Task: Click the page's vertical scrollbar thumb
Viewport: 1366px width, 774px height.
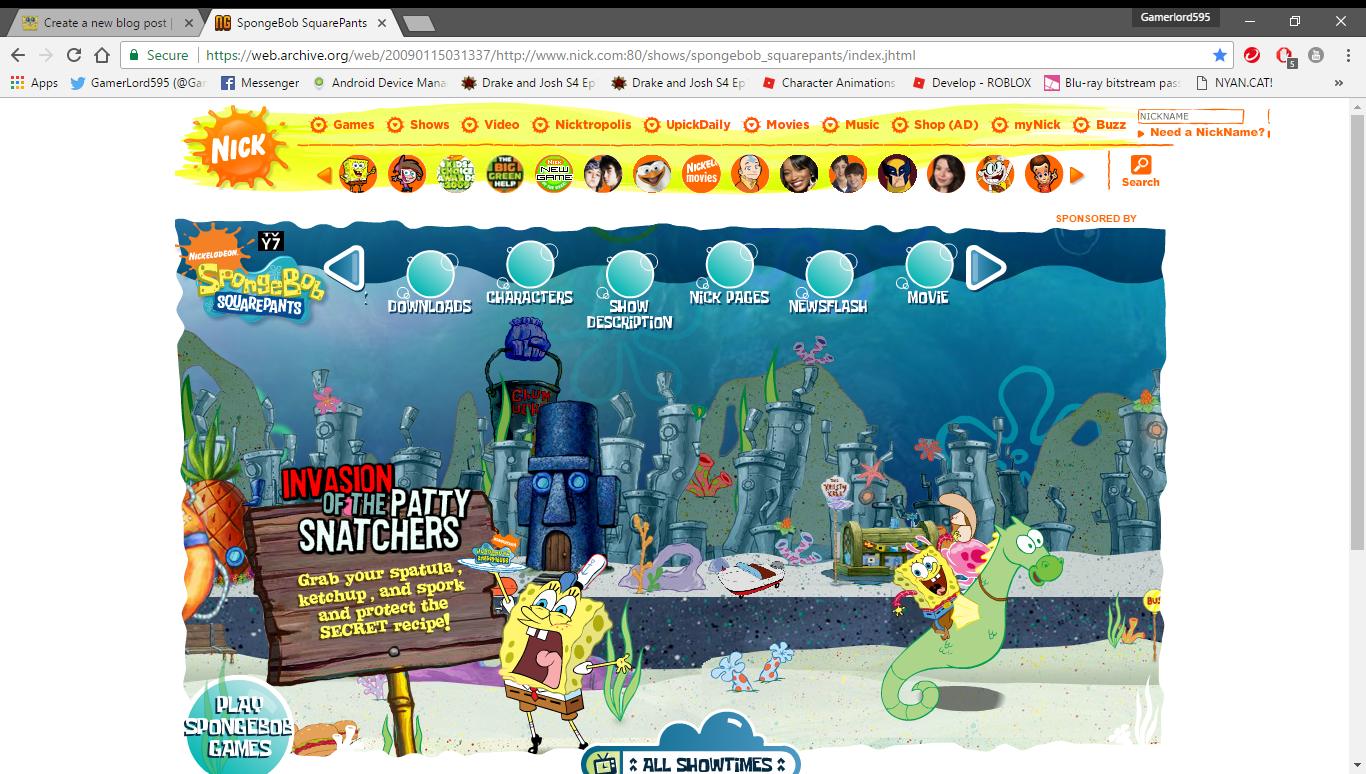Action: pyautogui.click(x=1357, y=330)
